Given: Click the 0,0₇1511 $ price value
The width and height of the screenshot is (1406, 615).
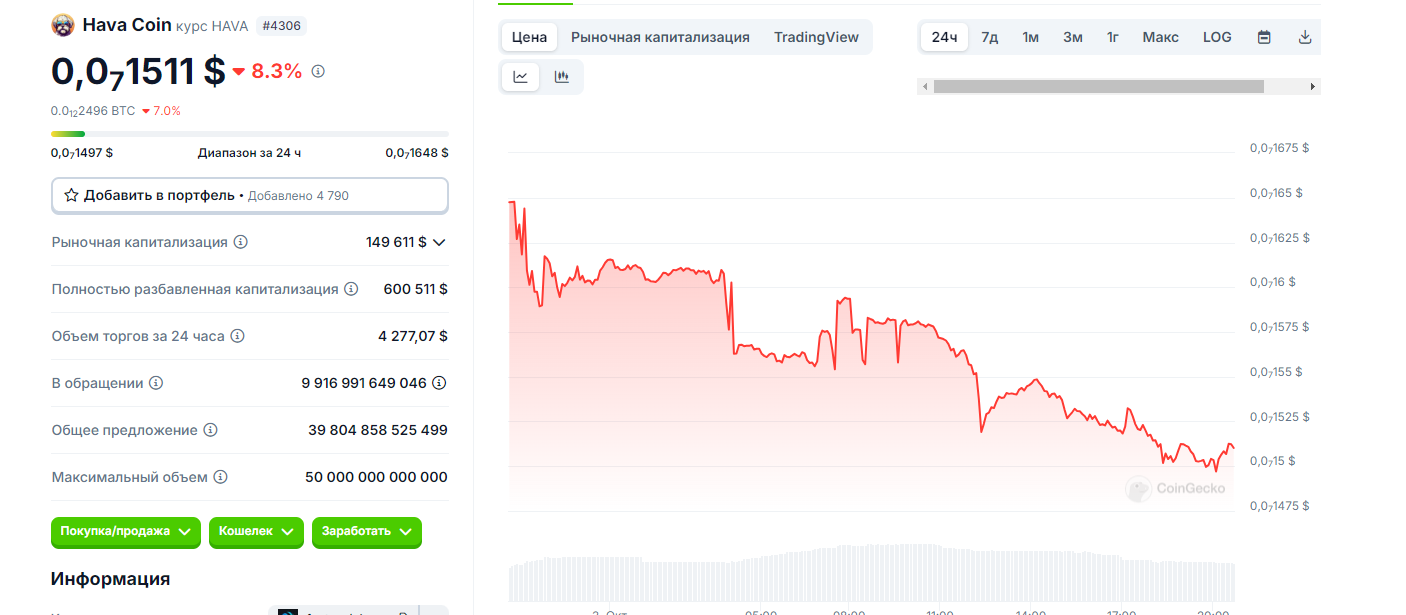Looking at the screenshot, I should click(138, 71).
